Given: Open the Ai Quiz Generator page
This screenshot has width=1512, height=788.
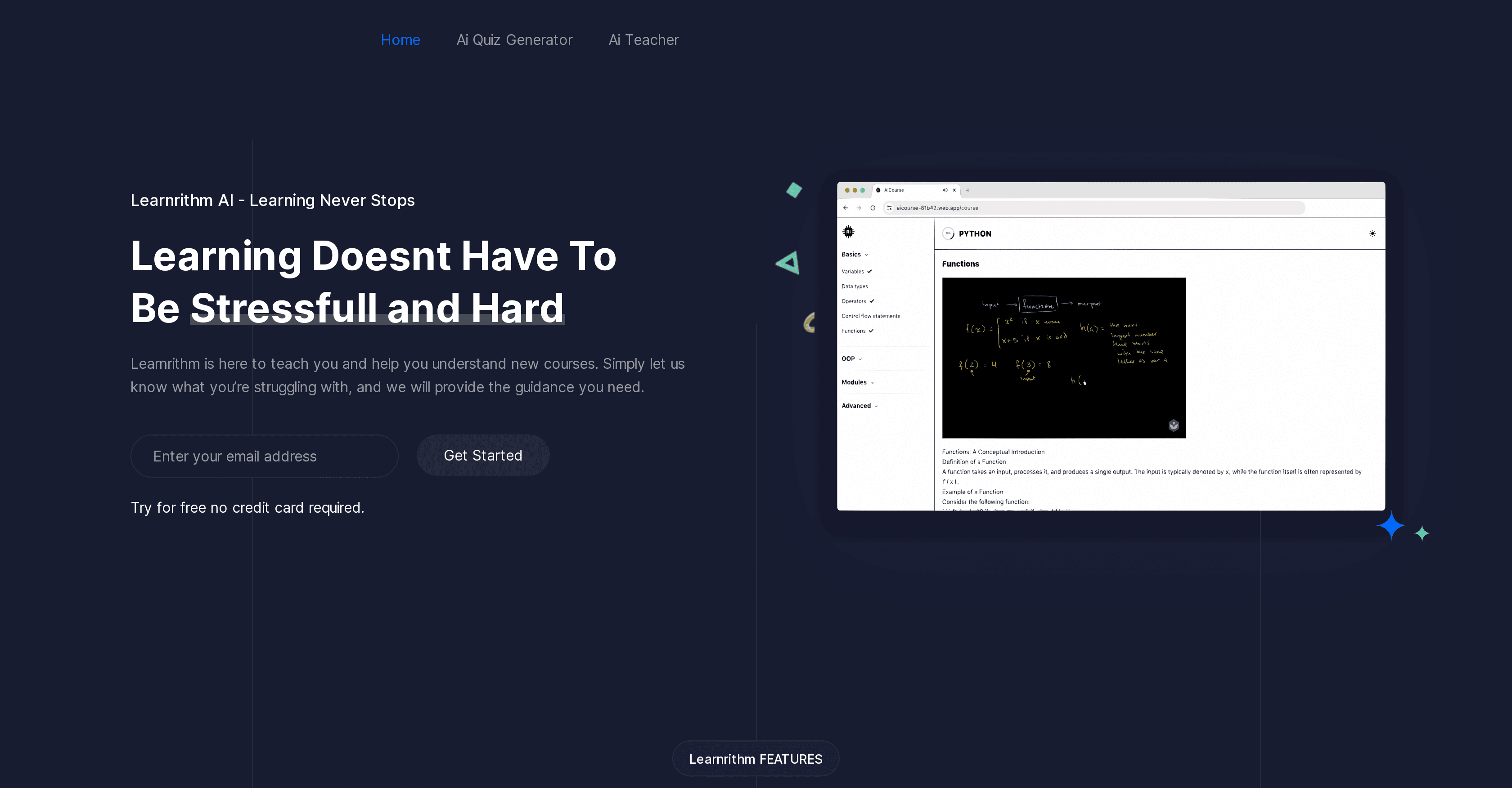Looking at the screenshot, I should click(x=515, y=39).
